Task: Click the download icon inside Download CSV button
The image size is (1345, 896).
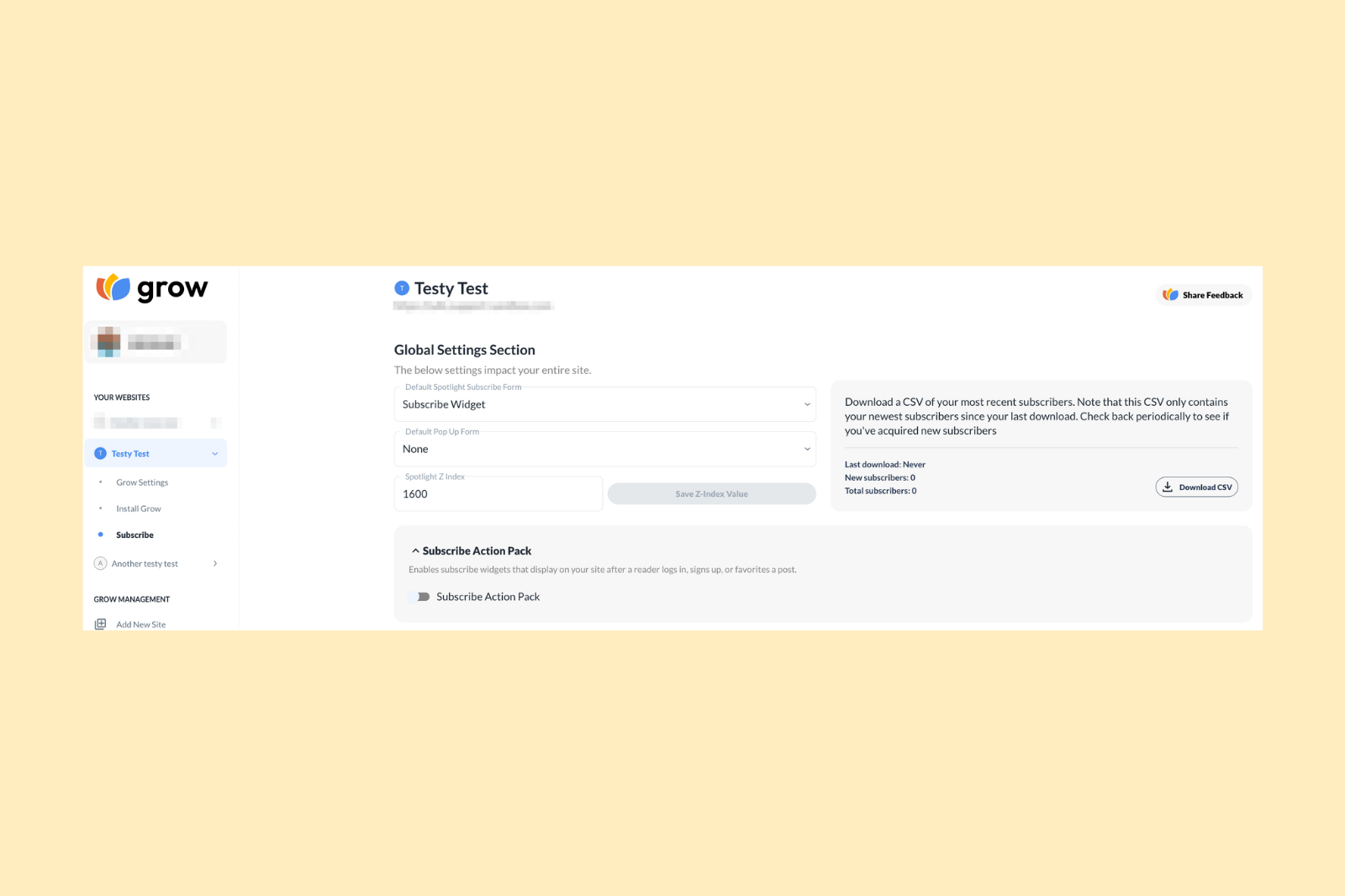Action: (1168, 487)
